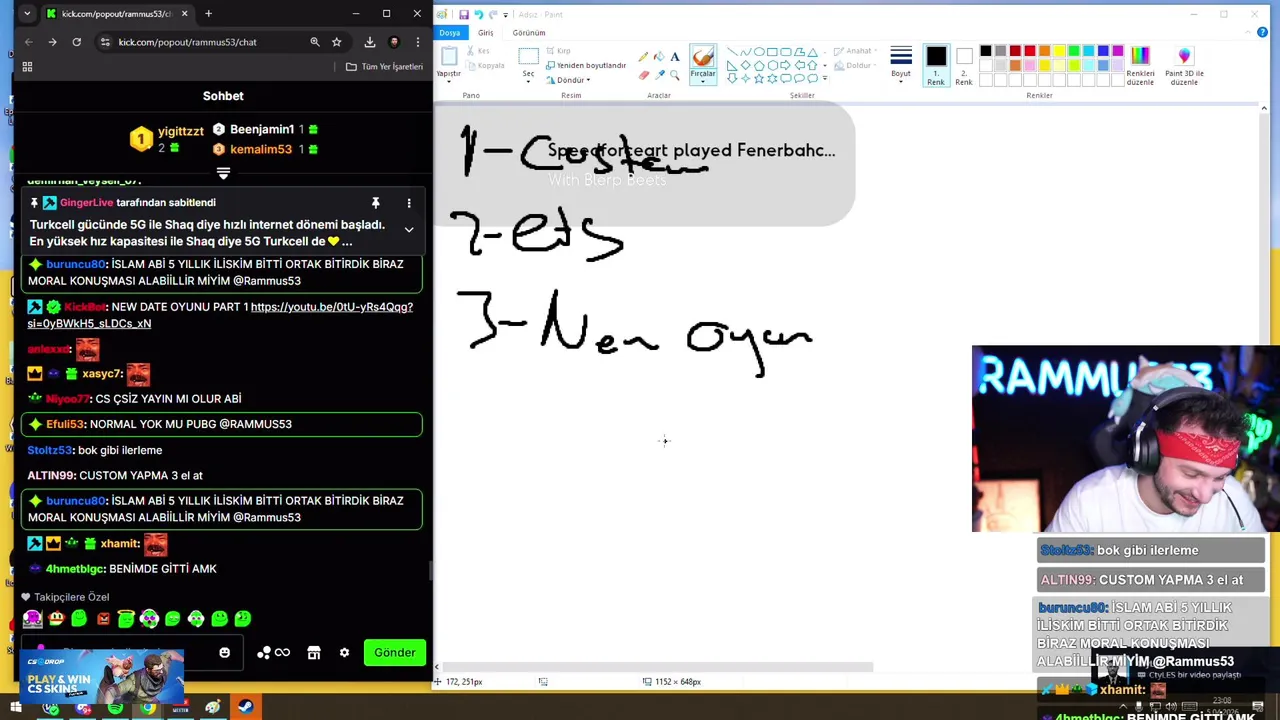Collapse the gift leaderboard arrow

click(223, 173)
